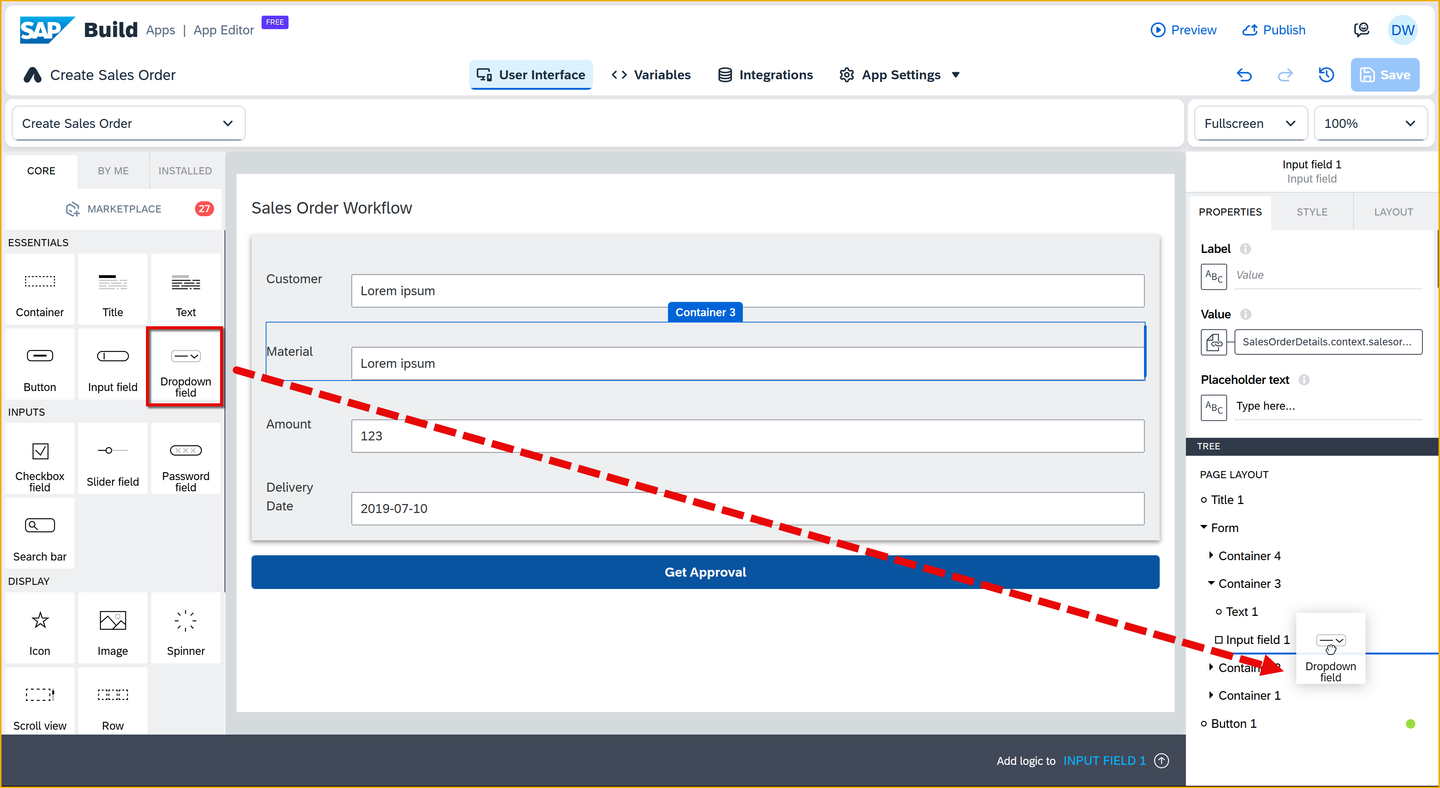Open the support chat headset icon
Viewport: 1440px width, 788px height.
pyautogui.click(x=1361, y=30)
